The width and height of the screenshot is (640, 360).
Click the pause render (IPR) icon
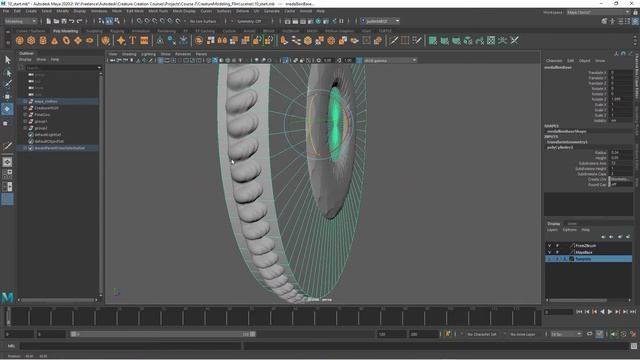click(341, 21)
